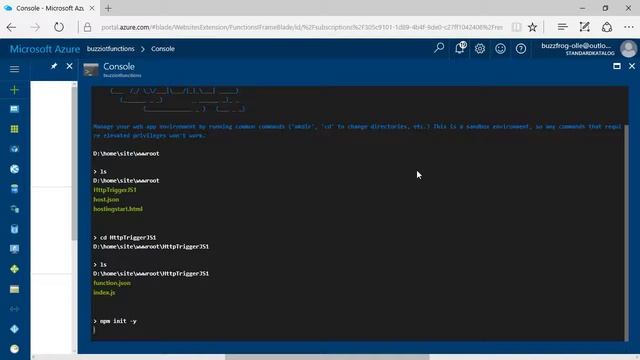Add the page to favorites with star icon
The image size is (640, 360).
tap(533, 27)
